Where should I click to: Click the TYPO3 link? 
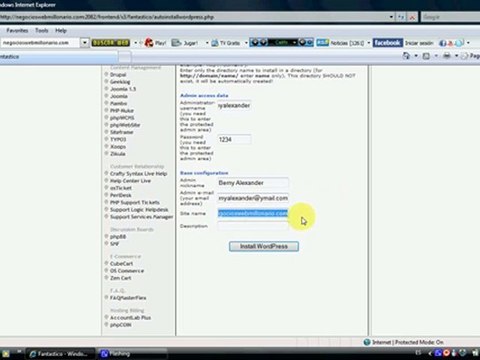[118, 139]
